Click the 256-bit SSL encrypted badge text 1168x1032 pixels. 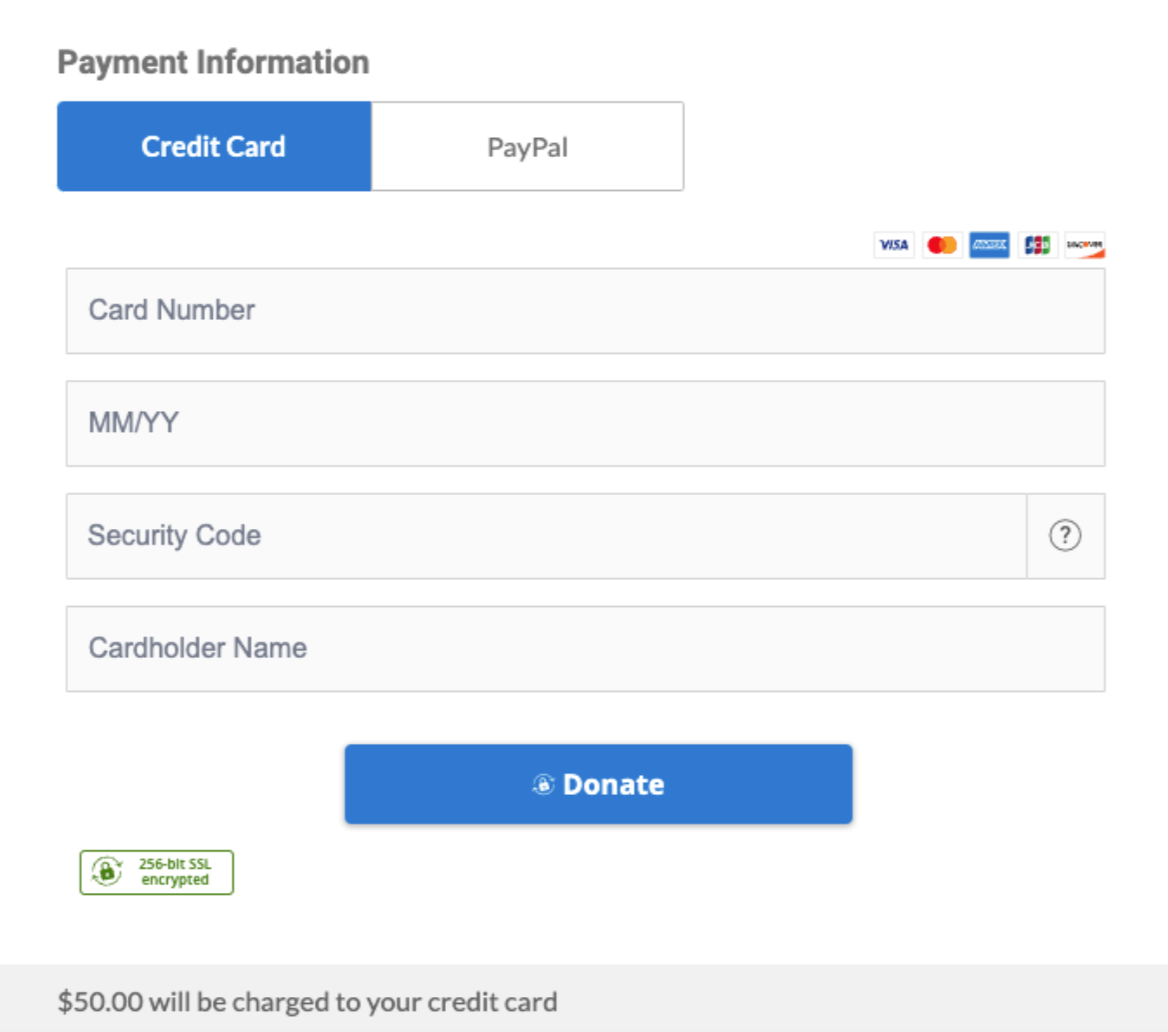[175, 872]
